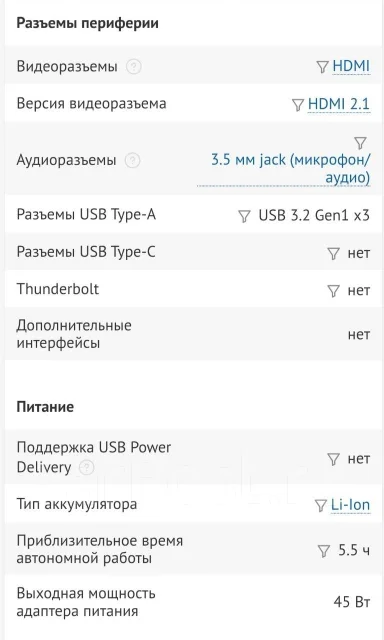Viewport: 384px width, 640px height.
Task: Follow the HDMI 2.1 link
Action: (x=339, y=104)
